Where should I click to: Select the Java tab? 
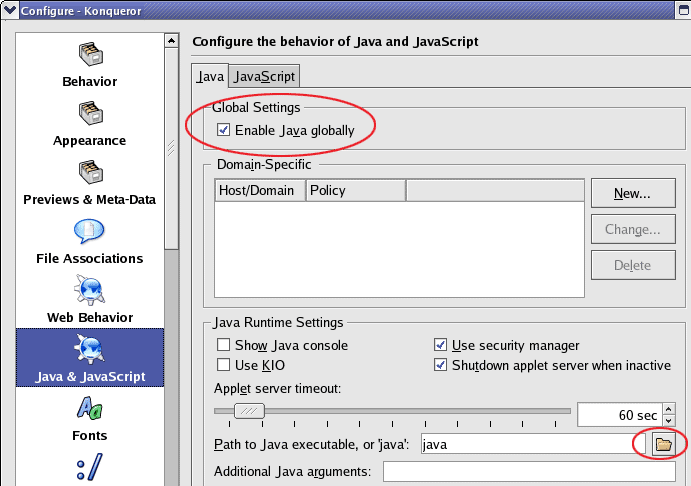(210, 76)
